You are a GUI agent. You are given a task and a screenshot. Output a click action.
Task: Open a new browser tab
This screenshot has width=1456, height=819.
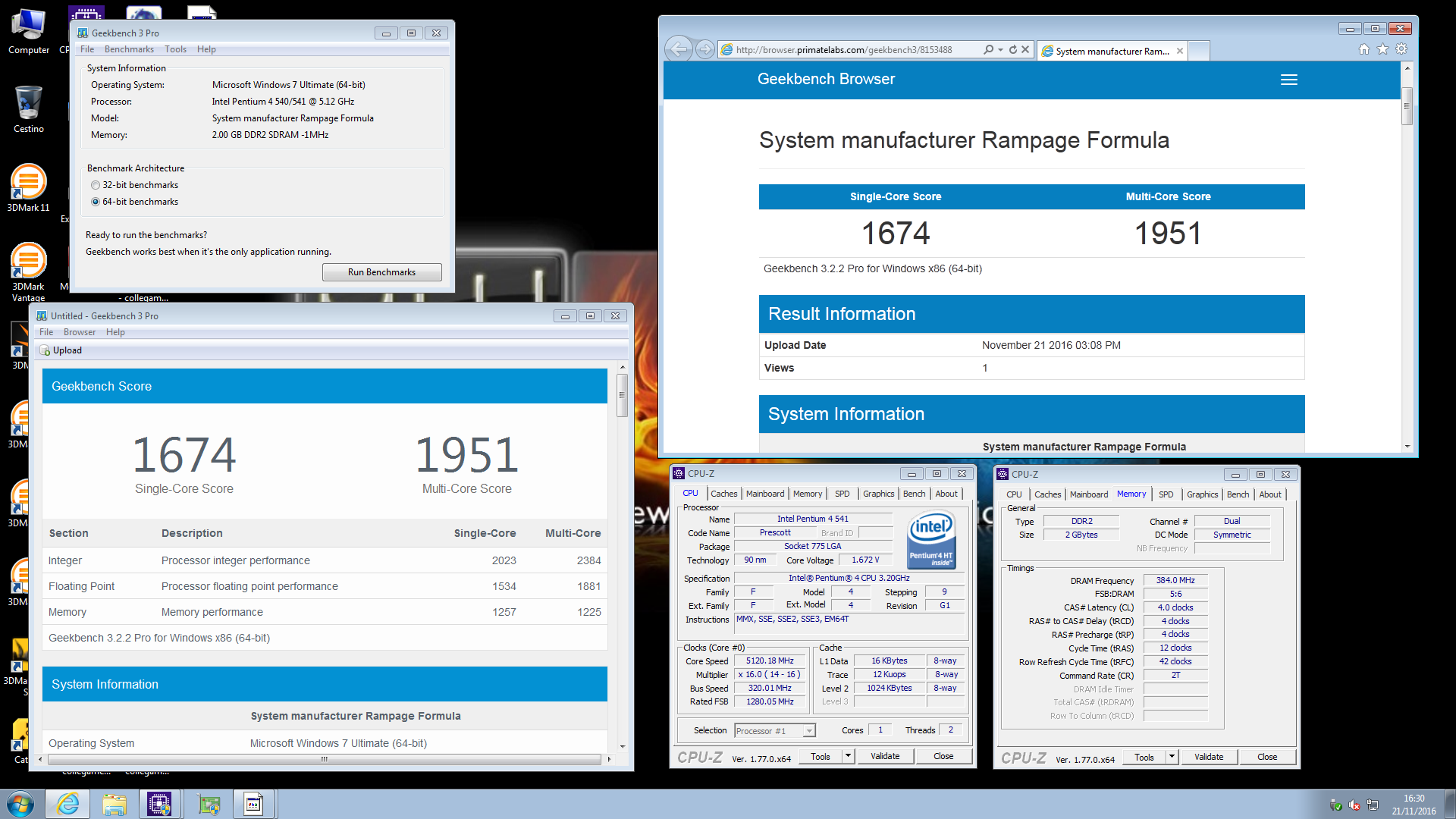coord(1198,51)
